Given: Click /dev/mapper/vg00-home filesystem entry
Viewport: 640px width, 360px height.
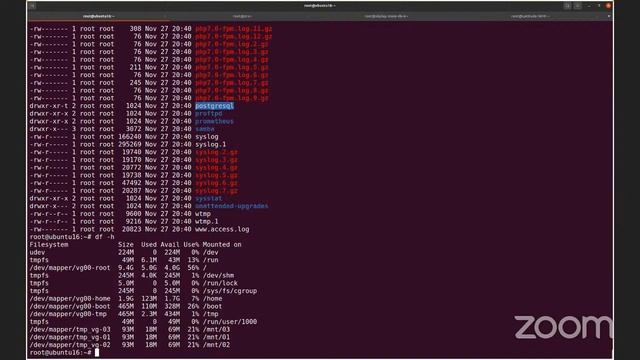Looking at the screenshot, I should (x=70, y=299).
